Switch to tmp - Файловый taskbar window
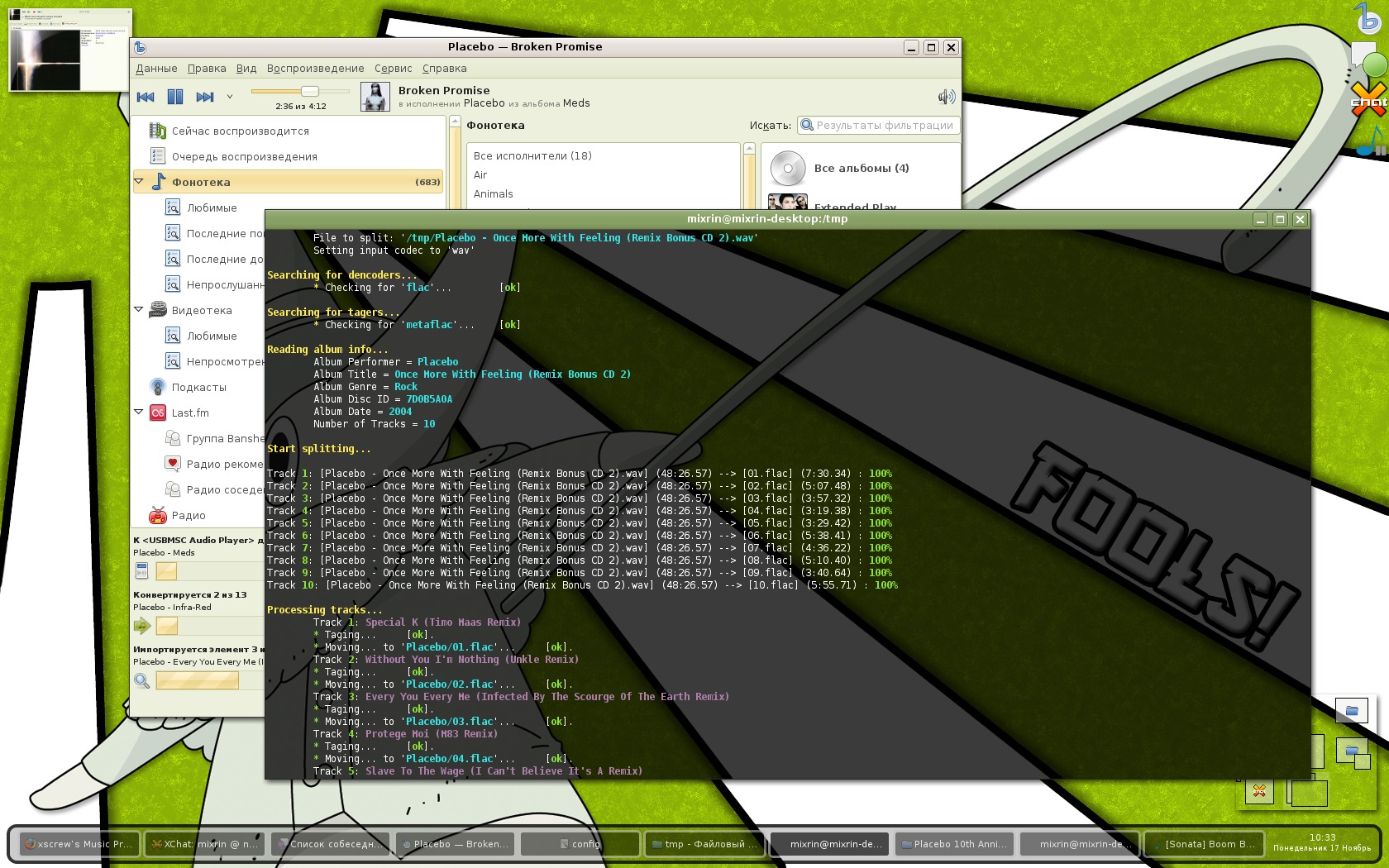The height and width of the screenshot is (868, 1389). 704,844
